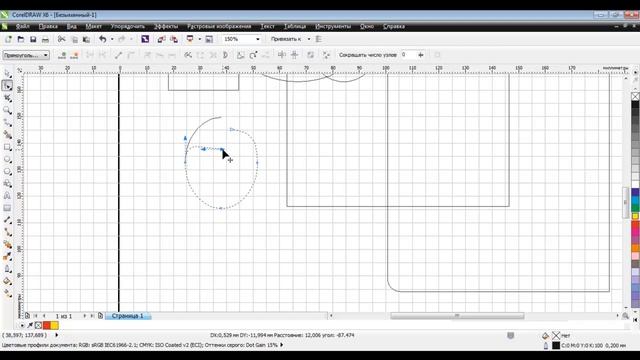The height and width of the screenshot is (360, 640).
Task: Open the Вид menu
Action: (71, 27)
